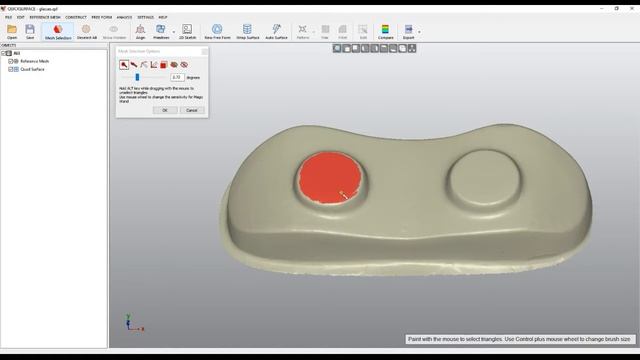
Task: Open the HELP menu
Action: tap(163, 17)
